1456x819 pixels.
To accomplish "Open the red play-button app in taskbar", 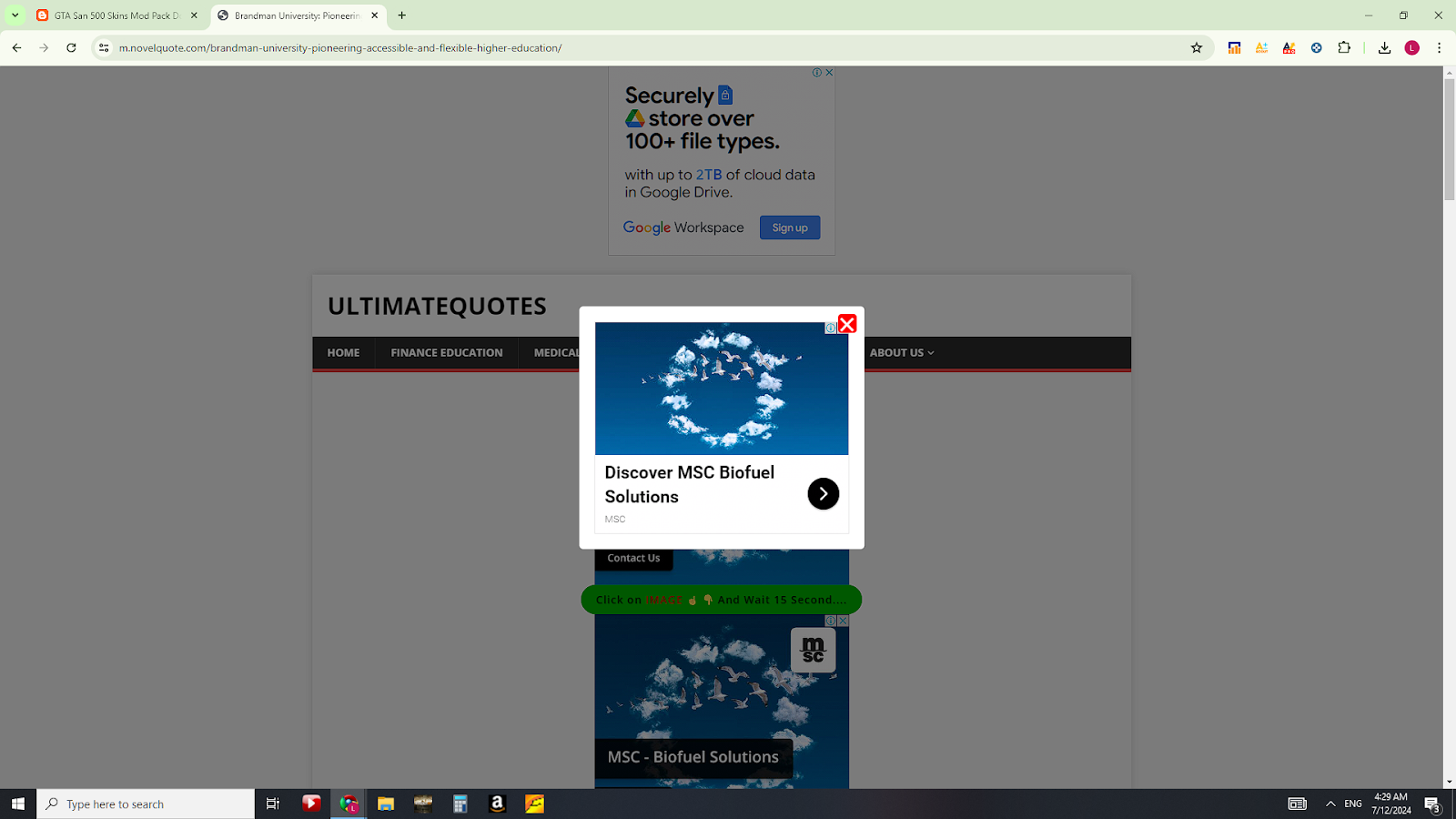I will coord(311,804).
